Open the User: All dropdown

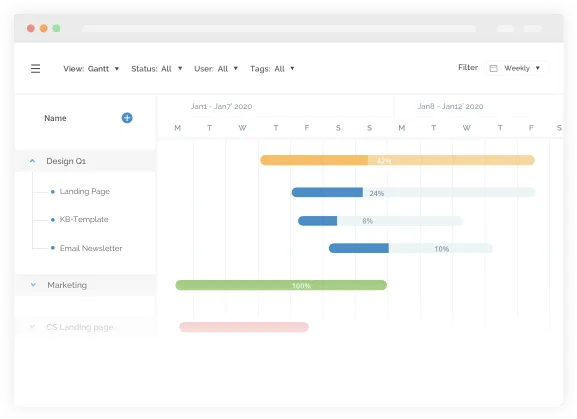tap(216, 68)
